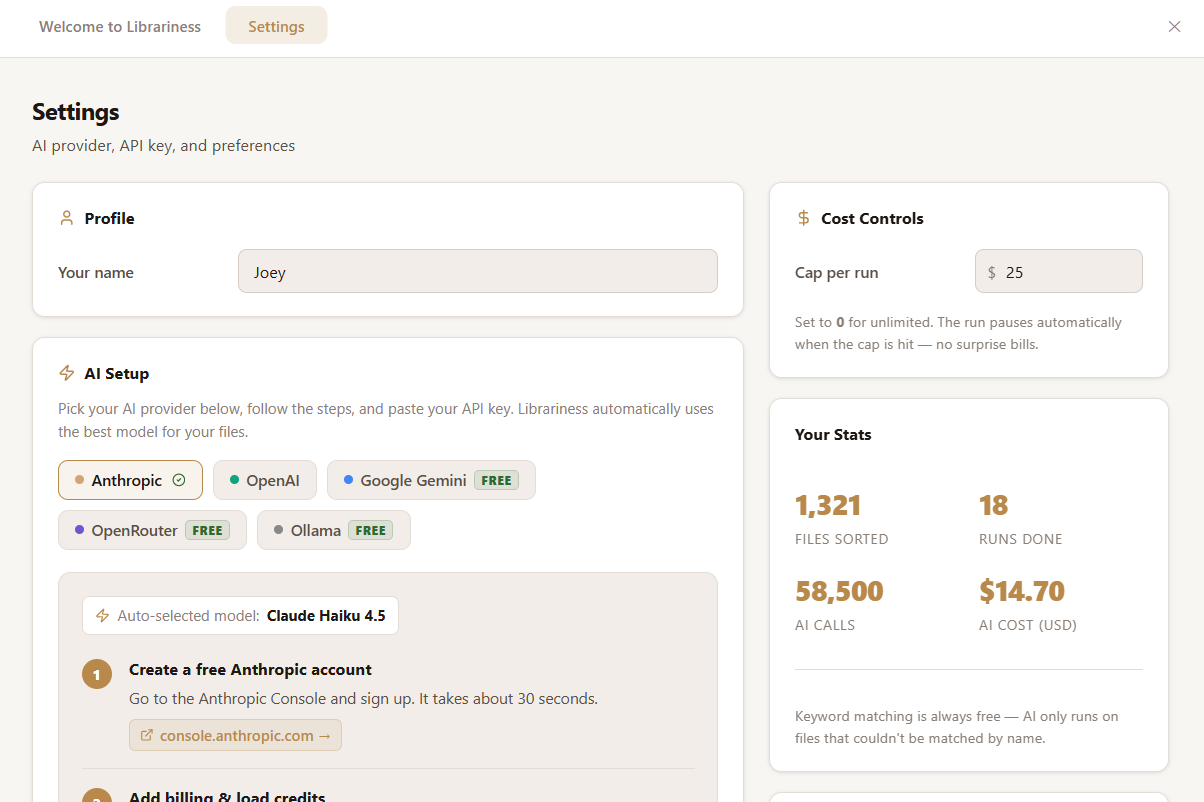
Task: Click the FREE badge on Google Gemini
Action: [x=496, y=480]
